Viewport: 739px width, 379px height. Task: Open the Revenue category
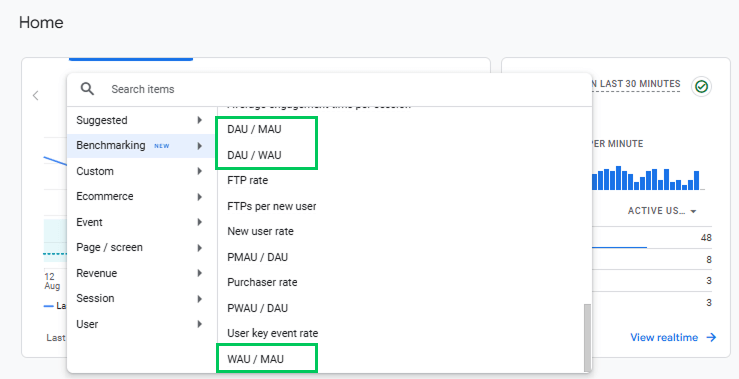[x=141, y=273]
